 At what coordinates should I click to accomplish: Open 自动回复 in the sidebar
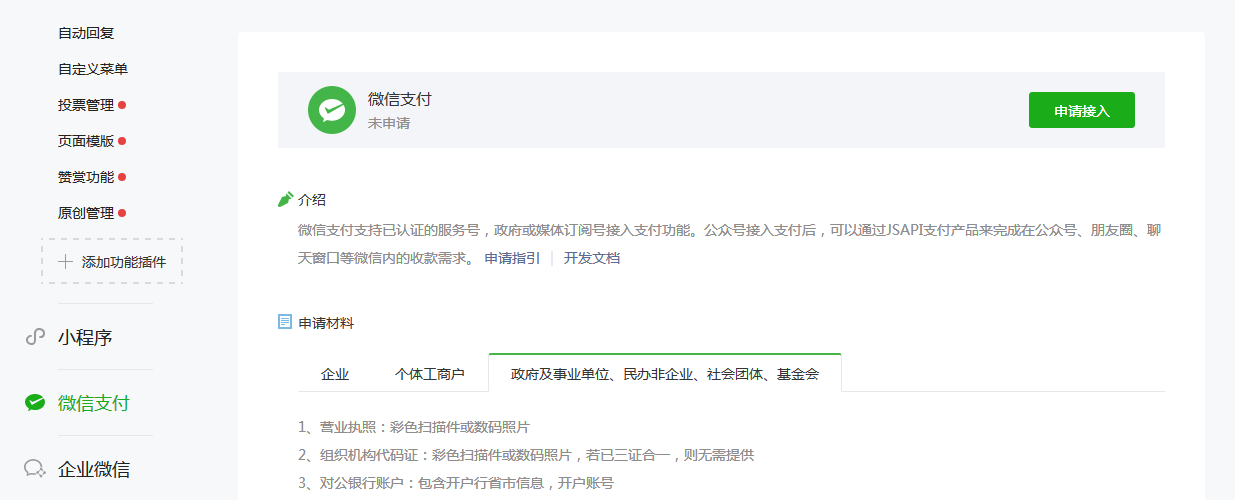[x=86, y=33]
